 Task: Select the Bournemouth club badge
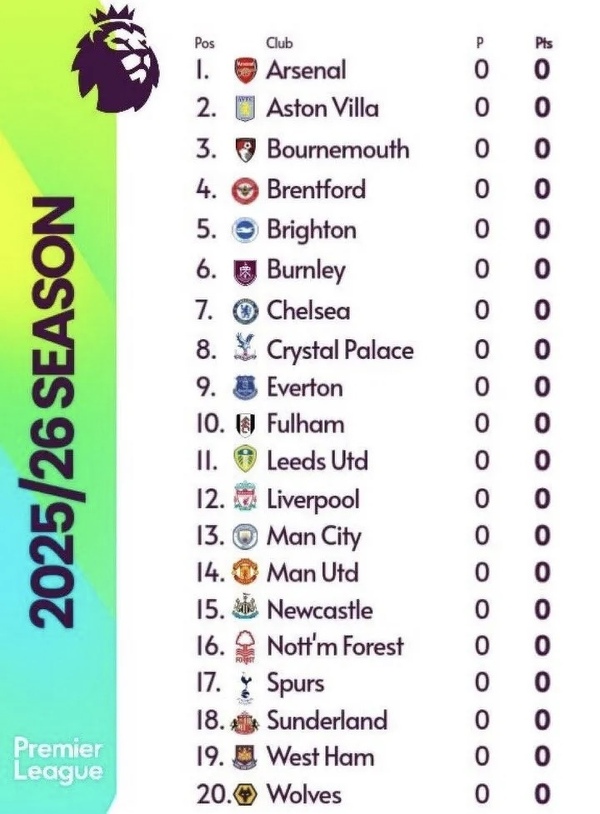245,150
